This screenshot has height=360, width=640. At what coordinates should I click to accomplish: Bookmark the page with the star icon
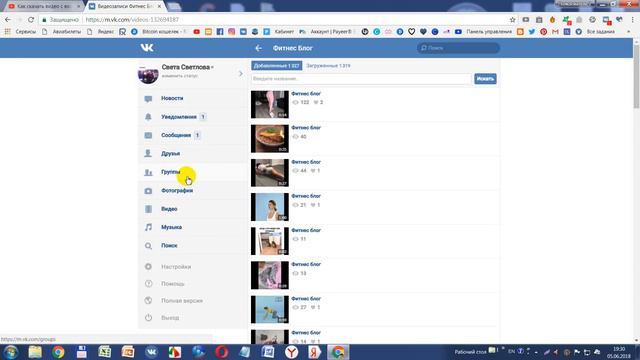point(513,20)
